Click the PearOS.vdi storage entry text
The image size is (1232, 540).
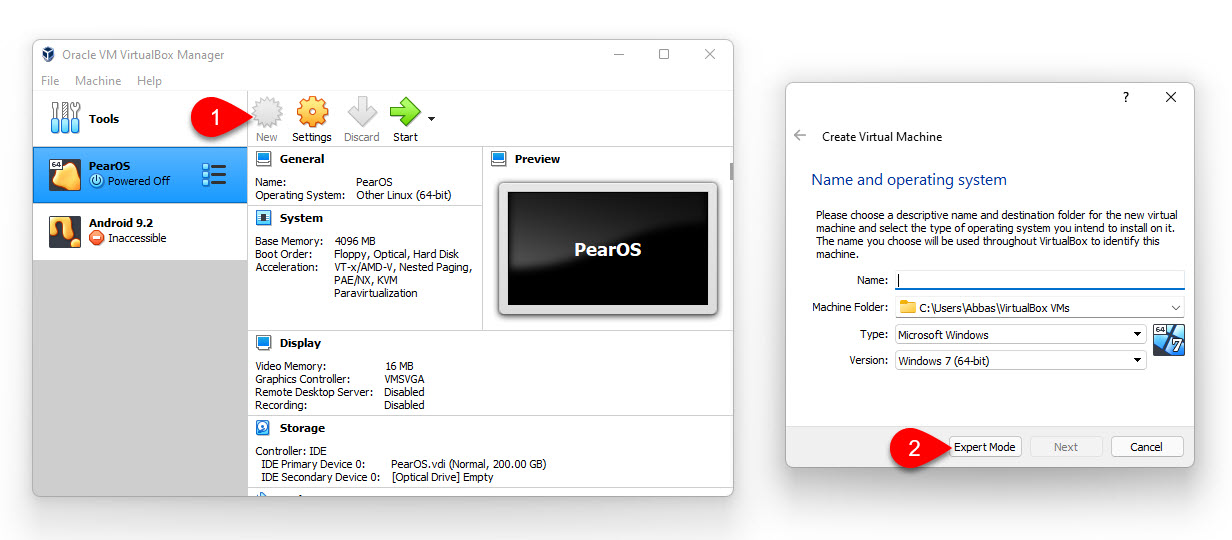point(468,464)
